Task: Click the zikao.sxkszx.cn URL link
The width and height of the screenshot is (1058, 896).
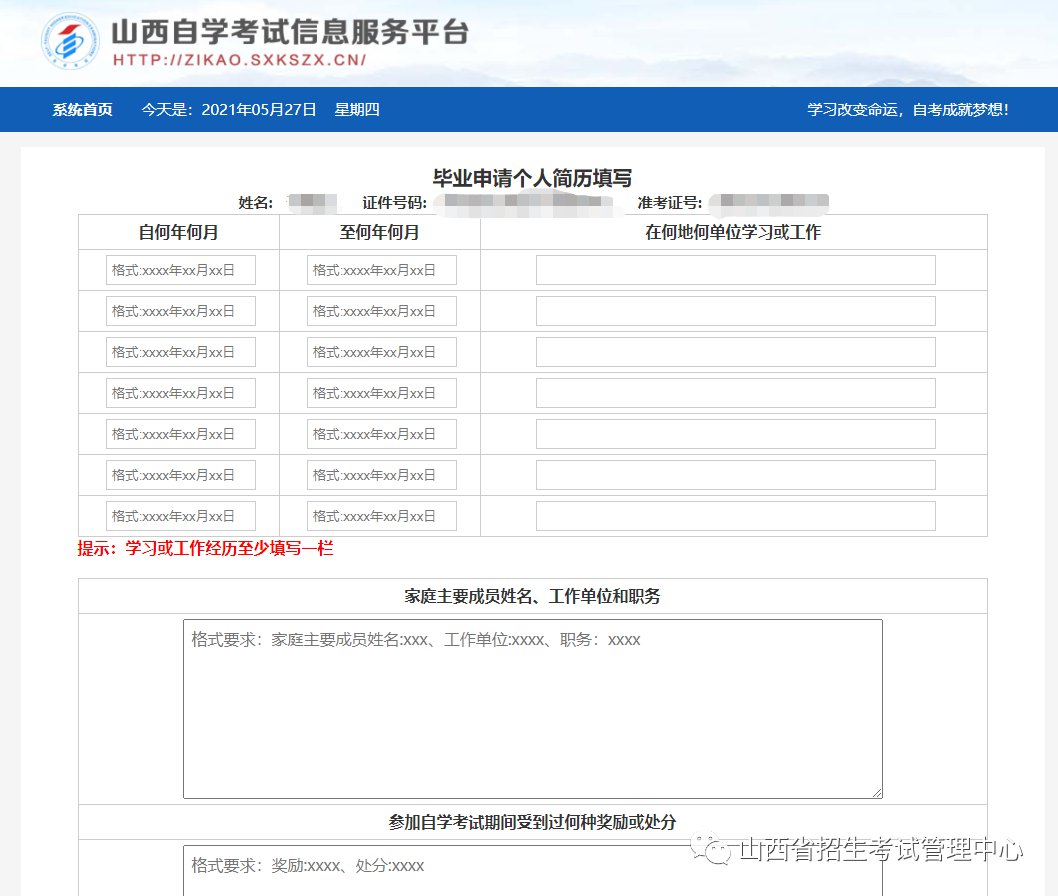Action: (239, 60)
